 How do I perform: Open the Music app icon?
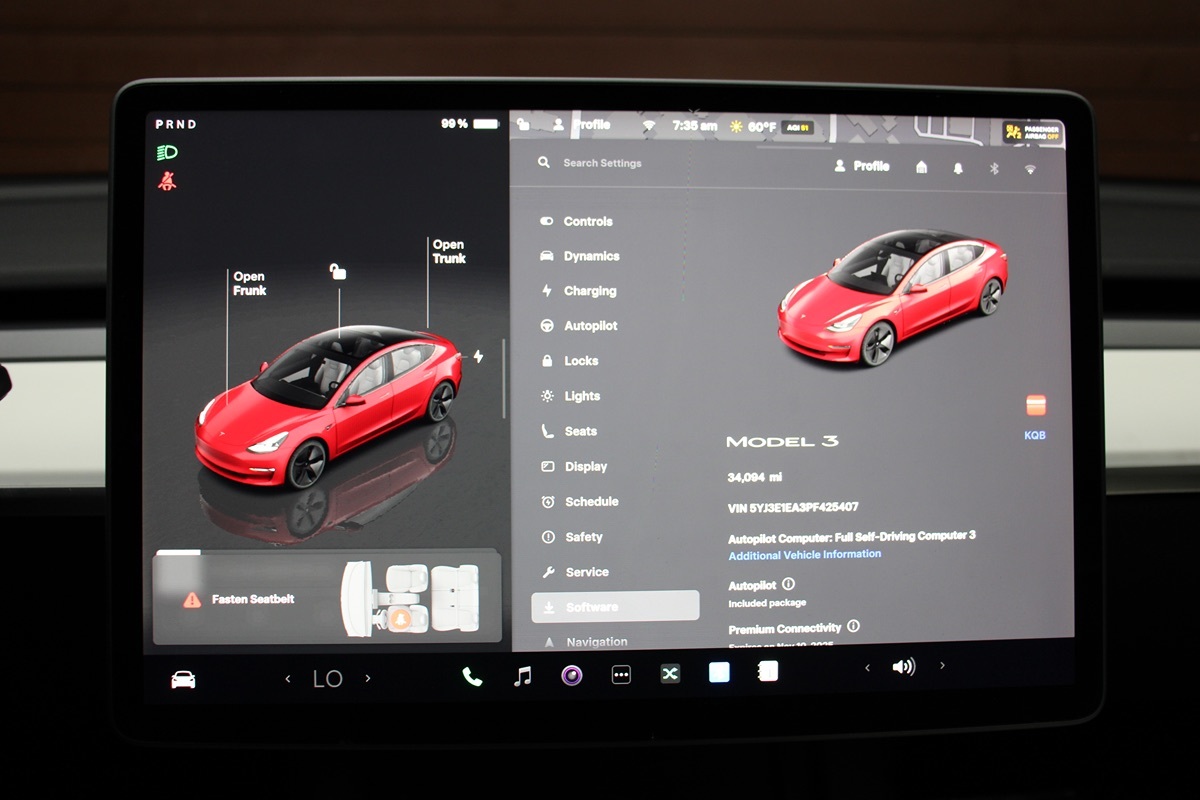coord(522,677)
